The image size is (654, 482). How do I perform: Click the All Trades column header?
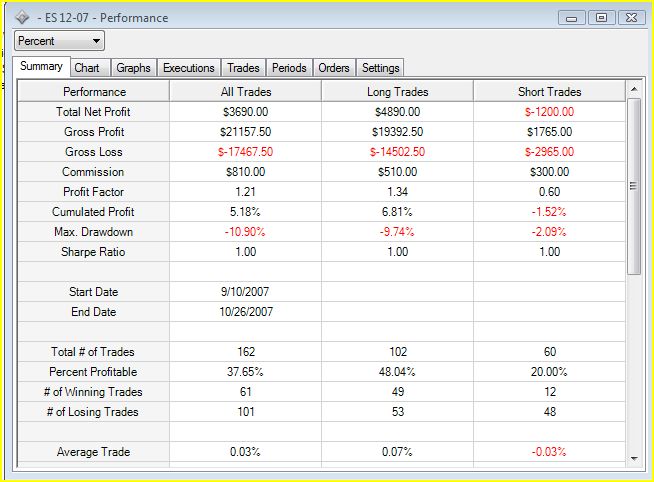(x=246, y=92)
